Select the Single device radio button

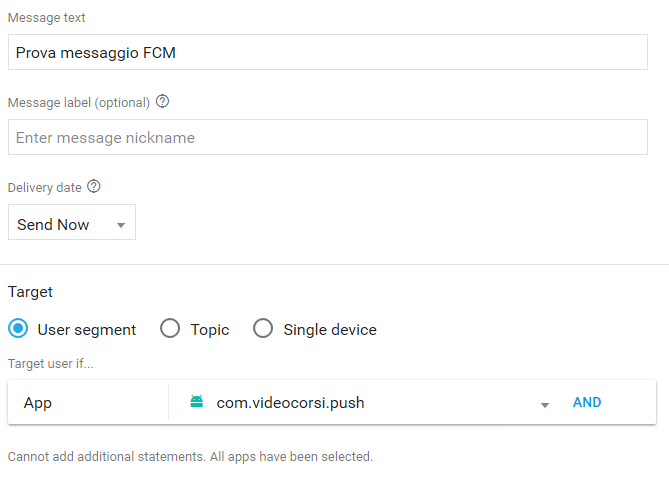tap(263, 329)
